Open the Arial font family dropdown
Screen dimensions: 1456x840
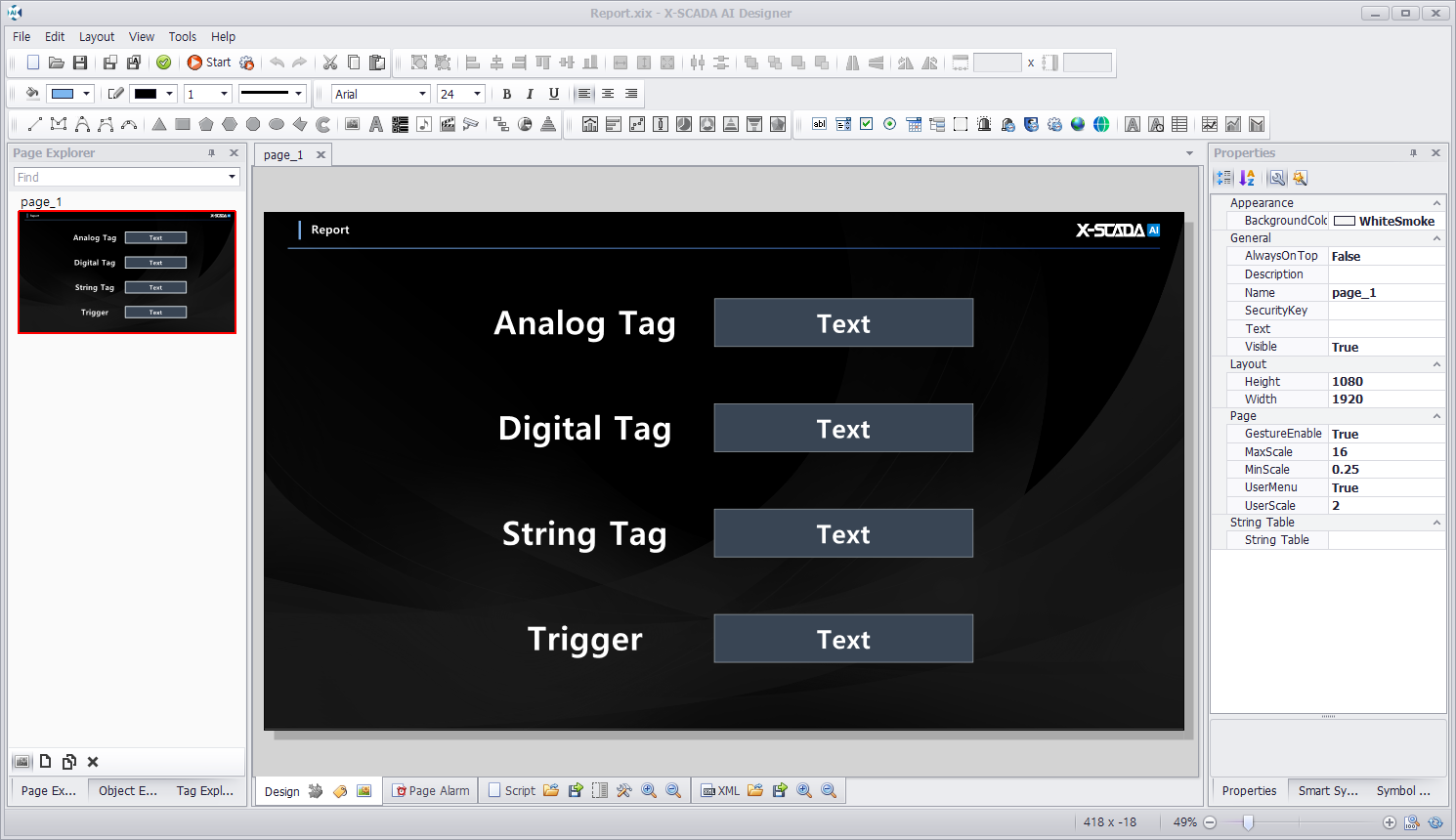point(422,94)
